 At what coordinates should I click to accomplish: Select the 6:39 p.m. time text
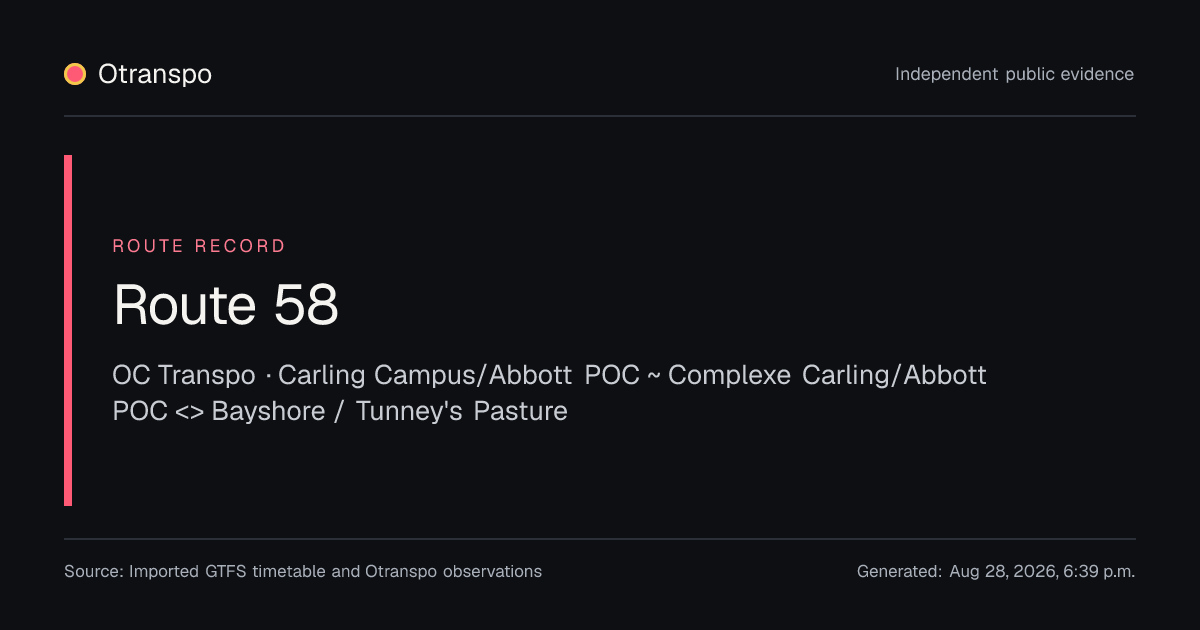click(x=1097, y=572)
